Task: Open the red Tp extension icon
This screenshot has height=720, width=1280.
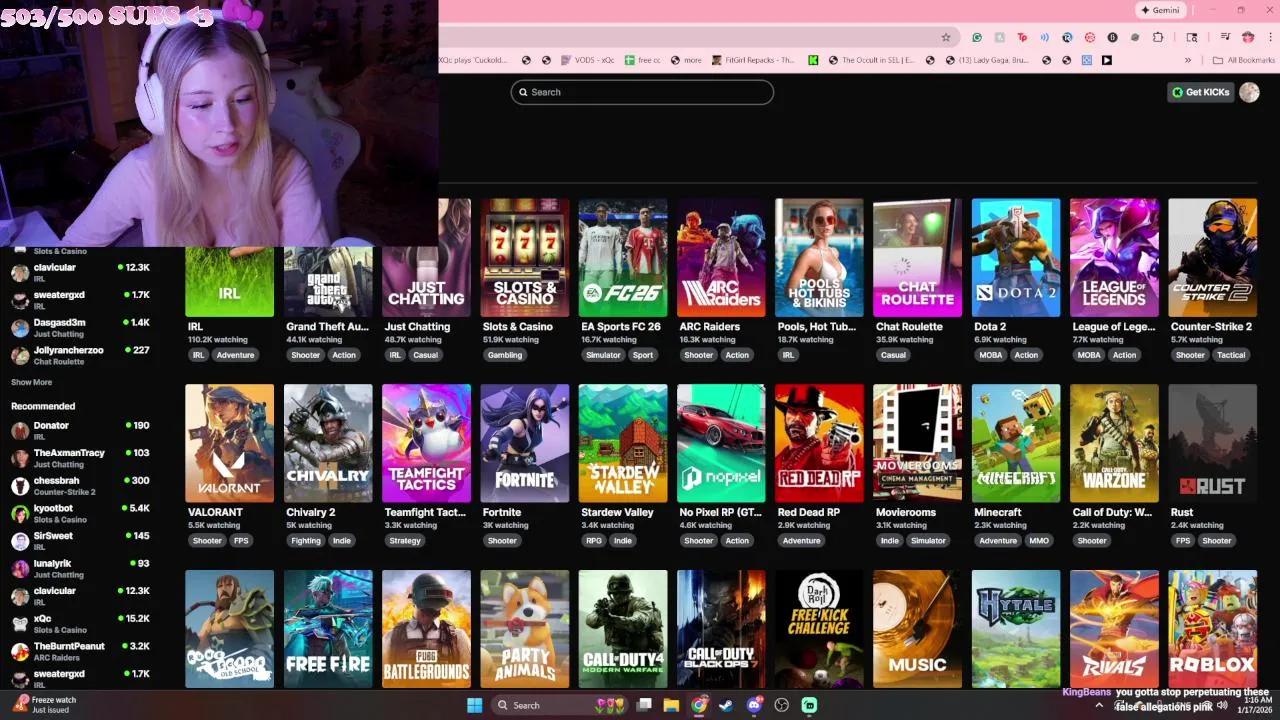Action: [1022, 37]
